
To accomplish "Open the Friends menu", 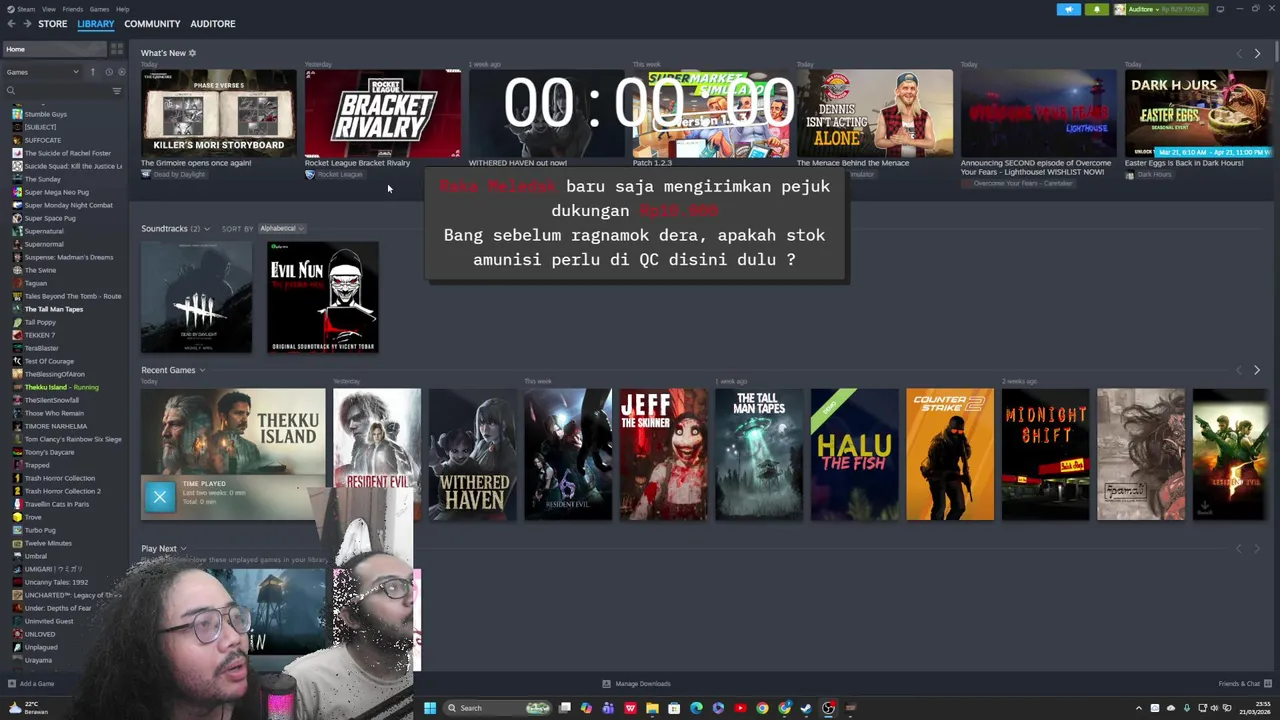I will 72,9.
